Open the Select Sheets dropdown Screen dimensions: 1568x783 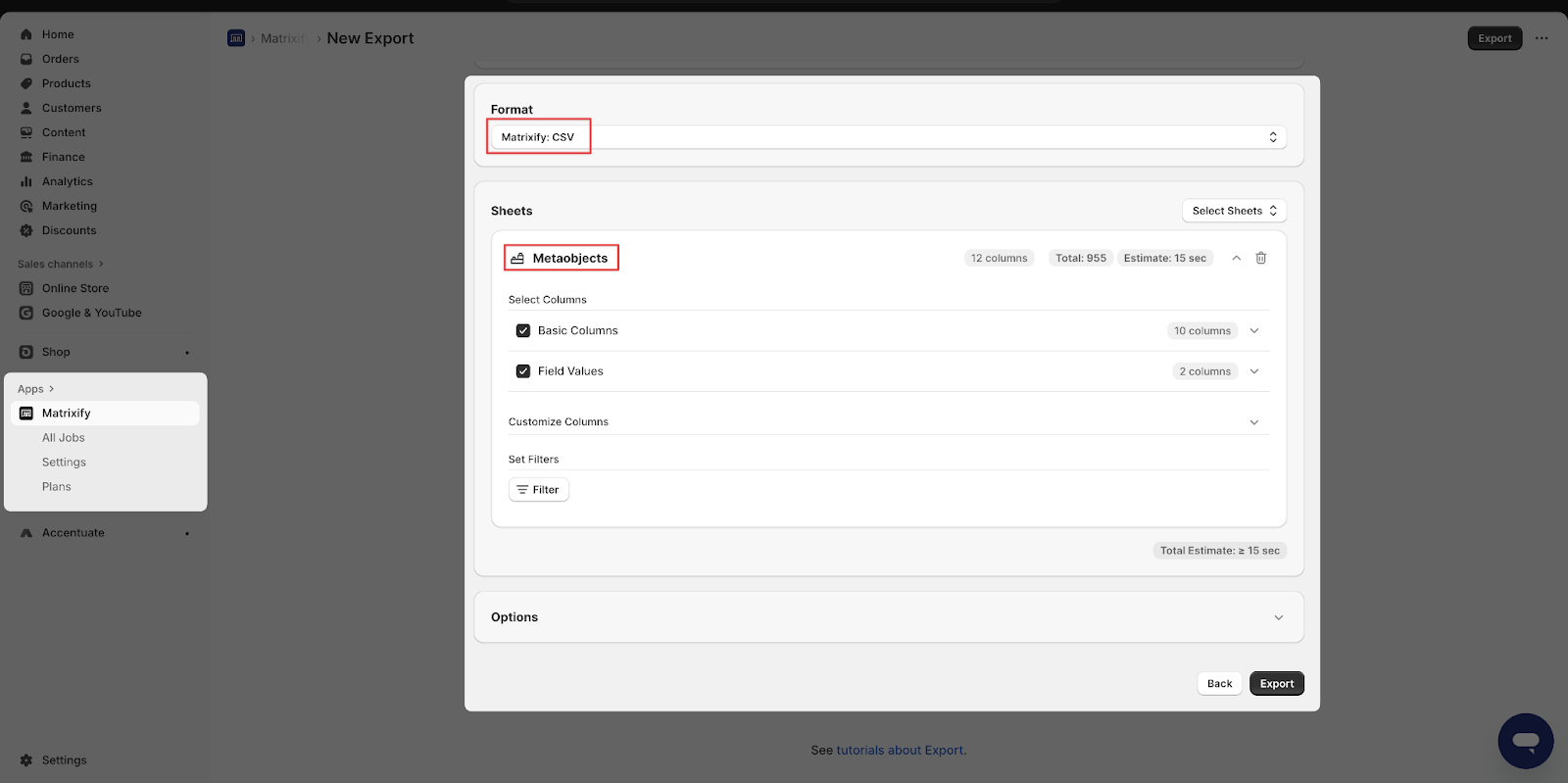(1233, 211)
